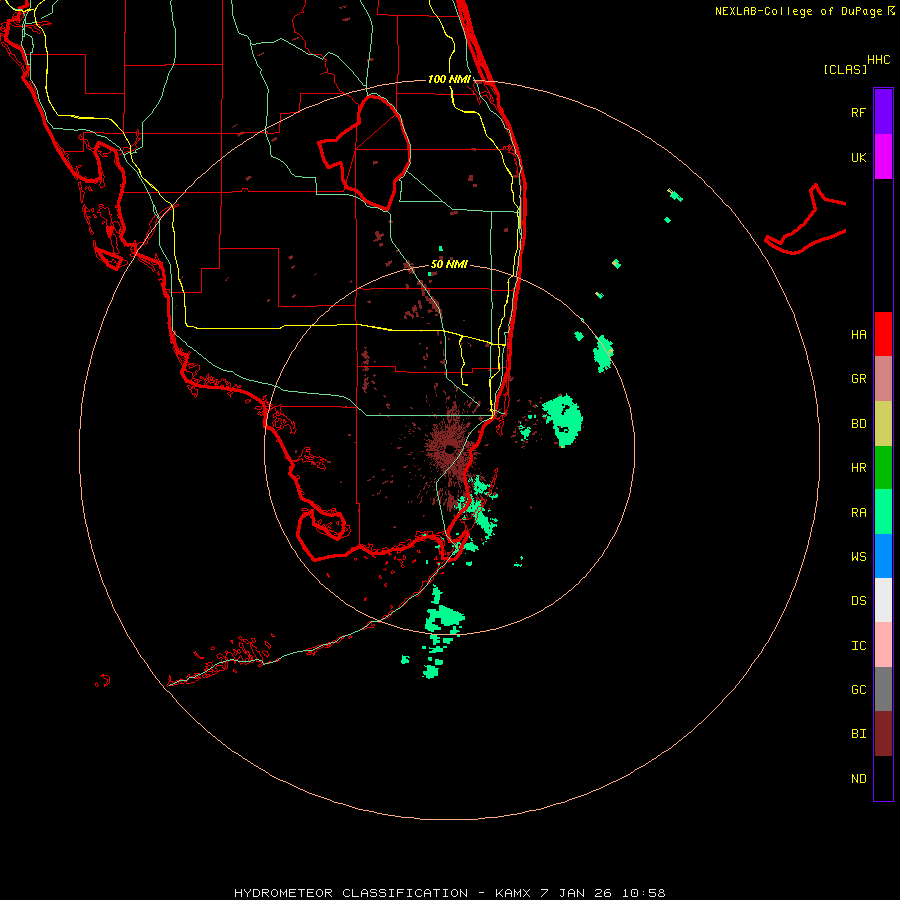Image resolution: width=900 pixels, height=900 pixels.
Task: Select the IC pink legend swatch
Action: [x=883, y=645]
